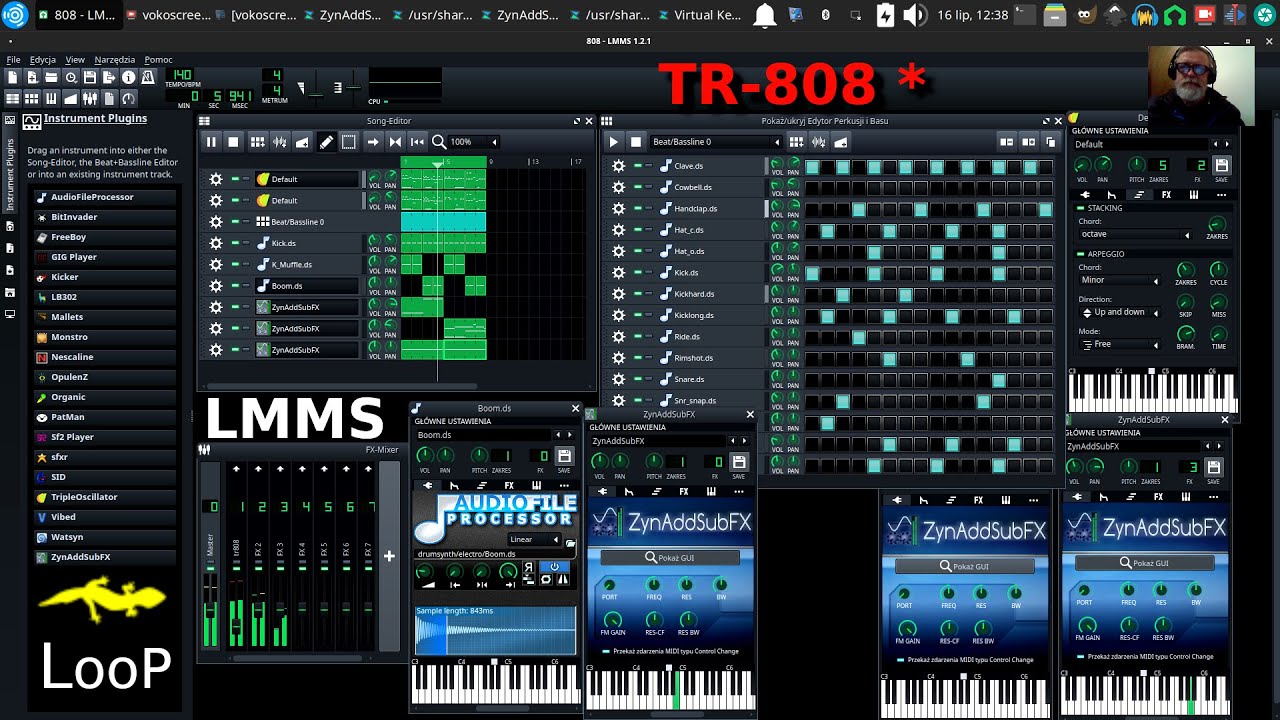Open the FX-Mixer using faders toolbar icon

point(90,98)
